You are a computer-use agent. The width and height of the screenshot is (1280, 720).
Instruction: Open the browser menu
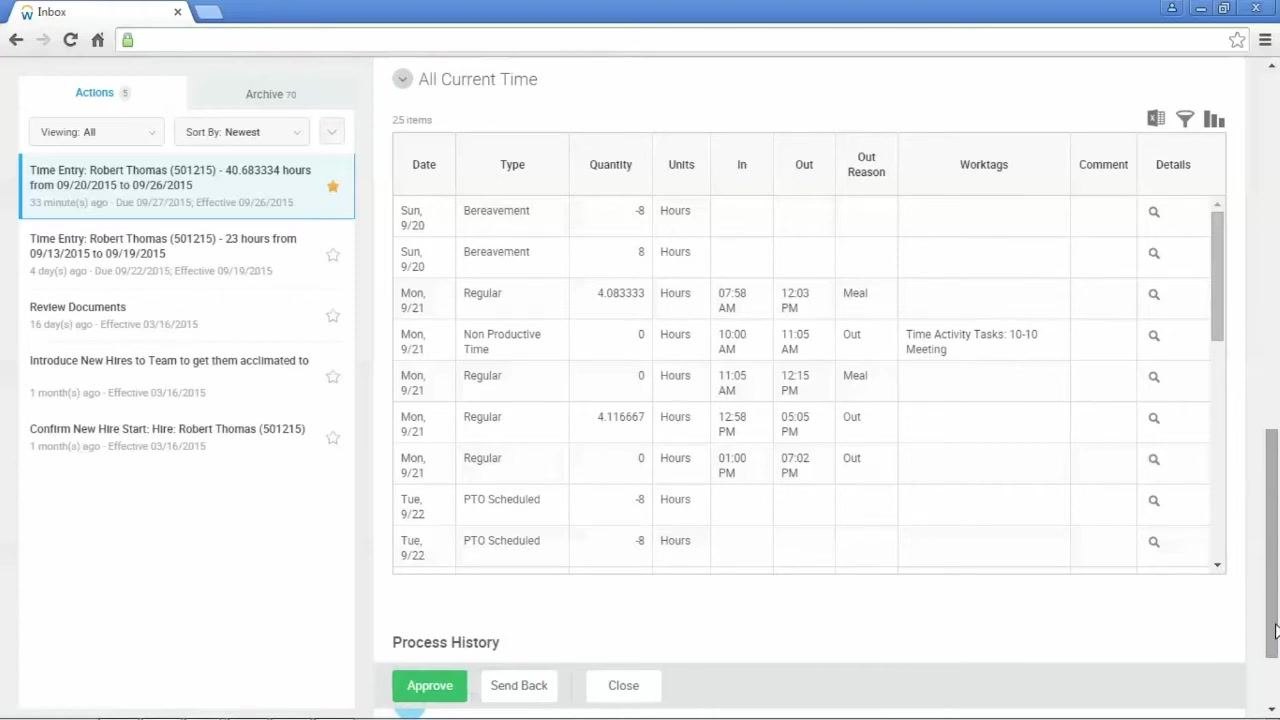1265,40
